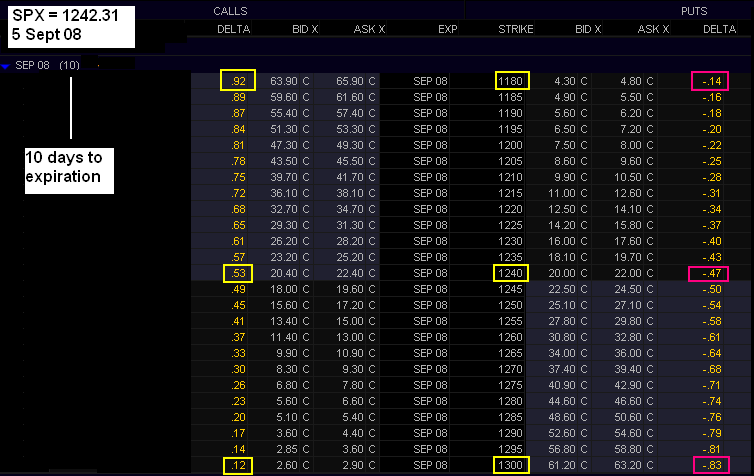
Task: Select the 1185 strike cell
Action: [x=510, y=97]
